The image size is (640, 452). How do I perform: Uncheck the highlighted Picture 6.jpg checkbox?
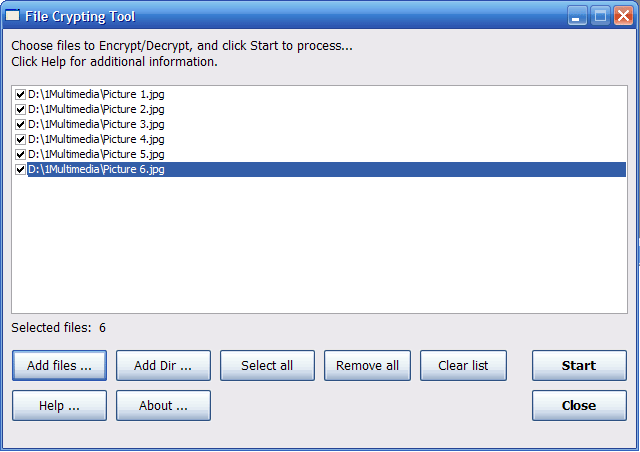pyautogui.click(x=20, y=170)
